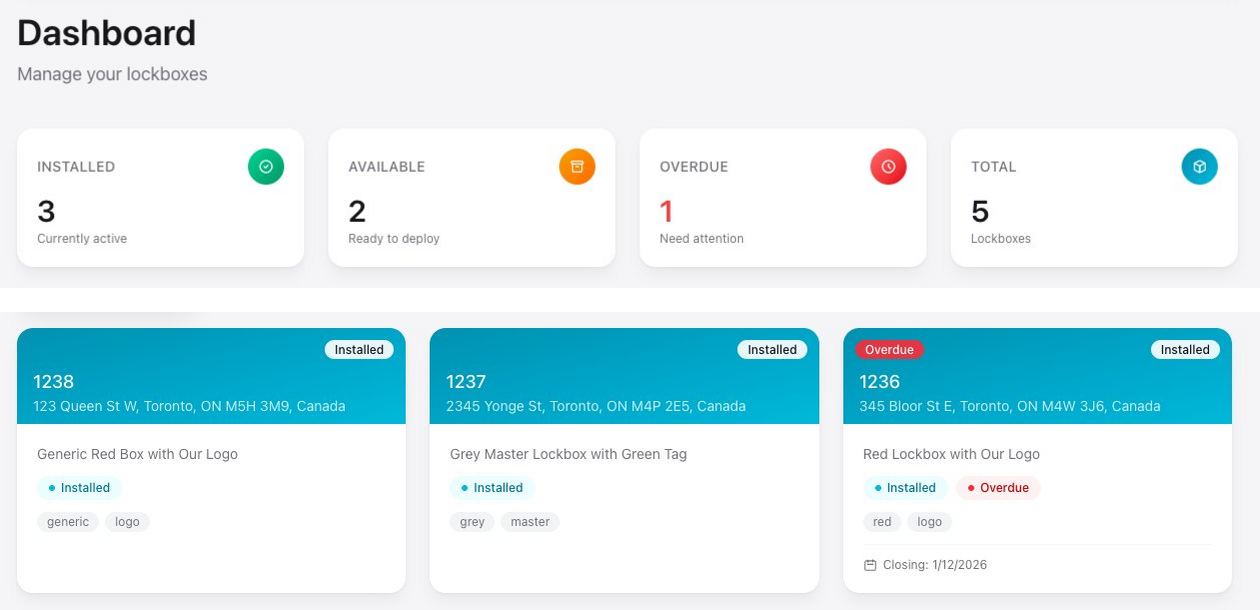Click the calendar icon beside Closing date
The height and width of the screenshot is (610, 1260).
(x=869, y=564)
